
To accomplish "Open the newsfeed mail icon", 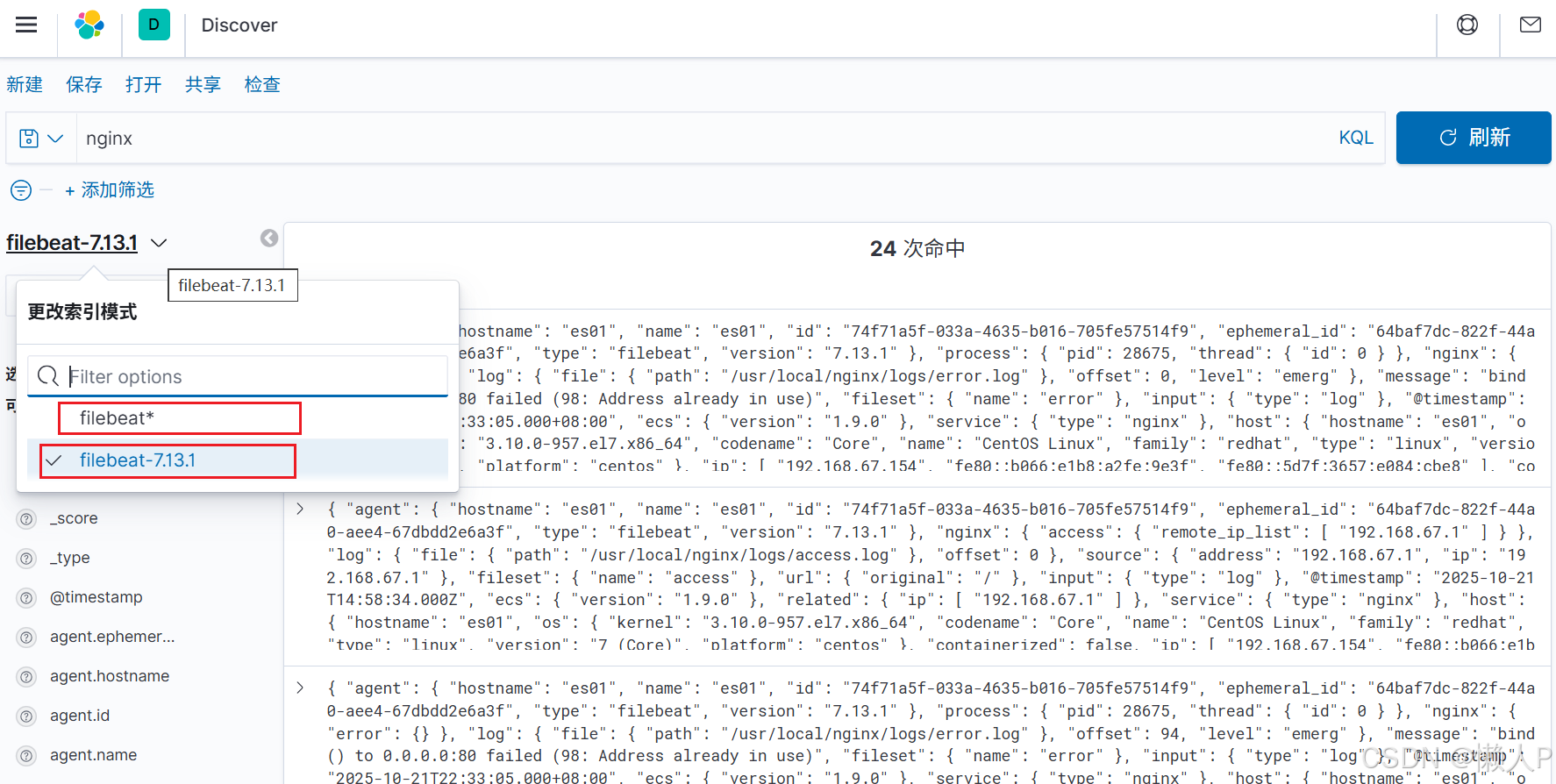I will tap(1531, 25).
